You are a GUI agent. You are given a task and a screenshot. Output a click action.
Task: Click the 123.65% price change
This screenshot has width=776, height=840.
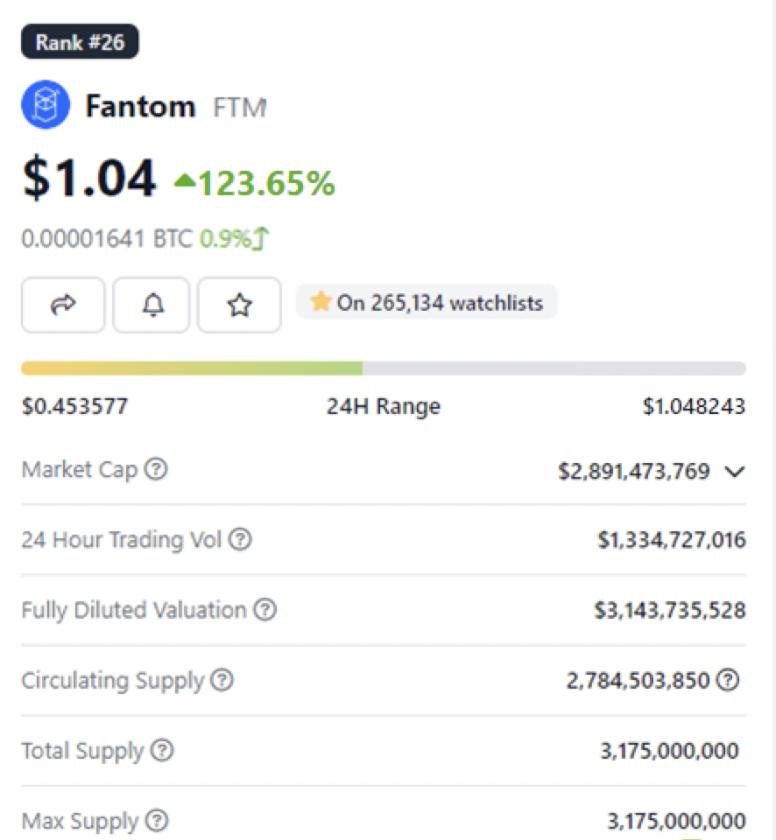(255, 183)
